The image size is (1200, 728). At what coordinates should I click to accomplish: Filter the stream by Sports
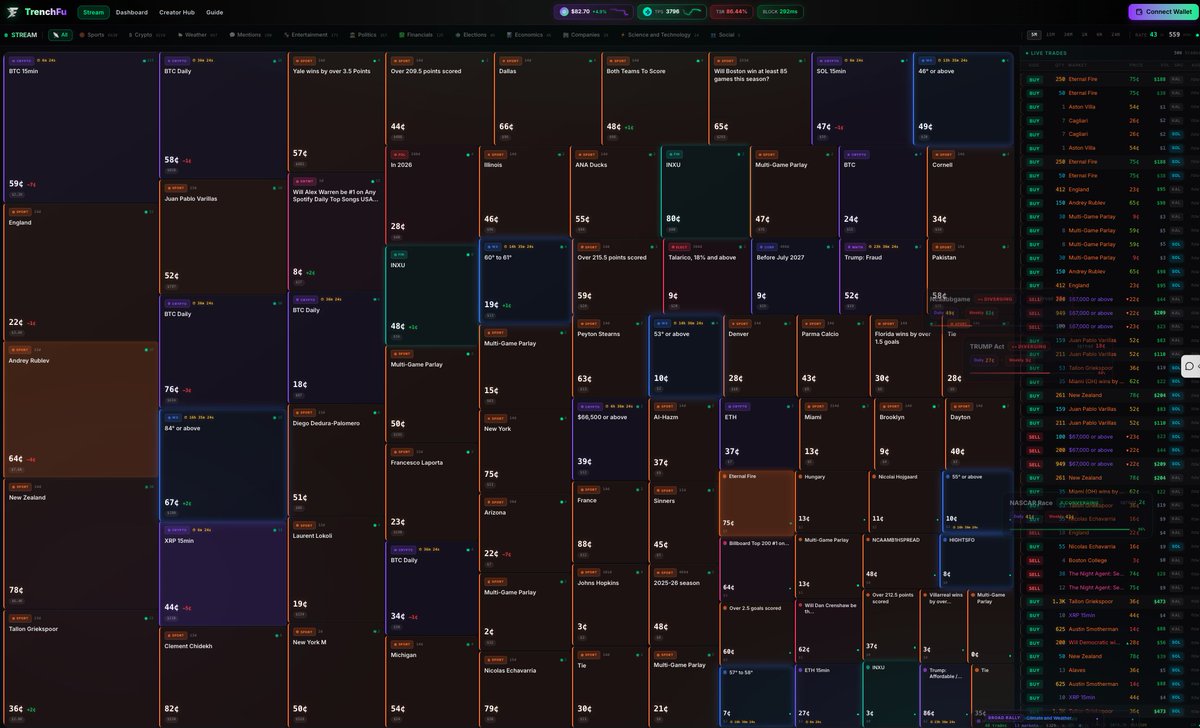(x=98, y=35)
